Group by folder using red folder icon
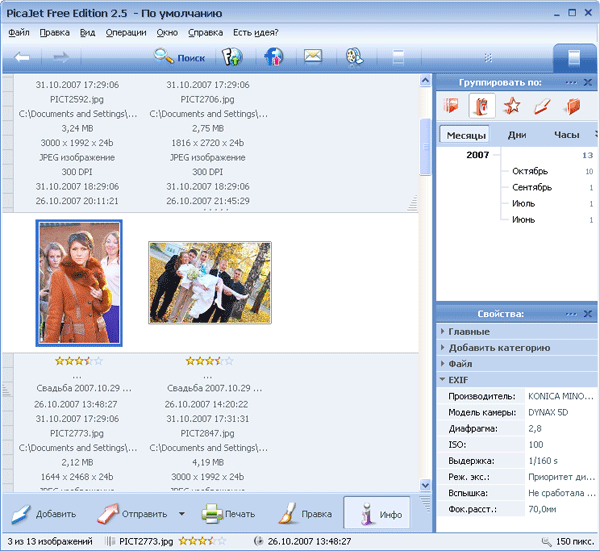This screenshot has height=551, width=600. (x=573, y=106)
